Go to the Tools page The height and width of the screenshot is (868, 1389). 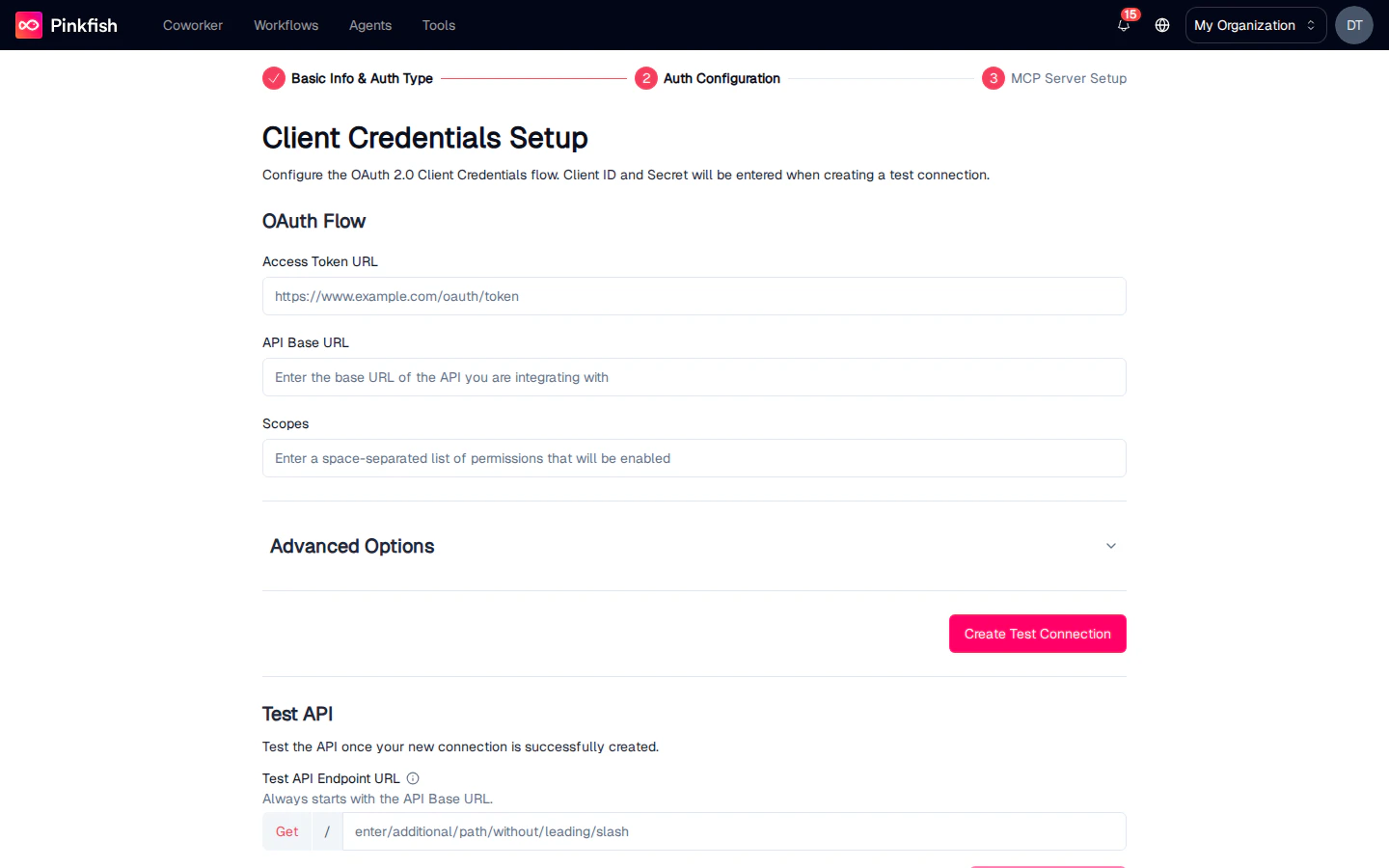[439, 25]
